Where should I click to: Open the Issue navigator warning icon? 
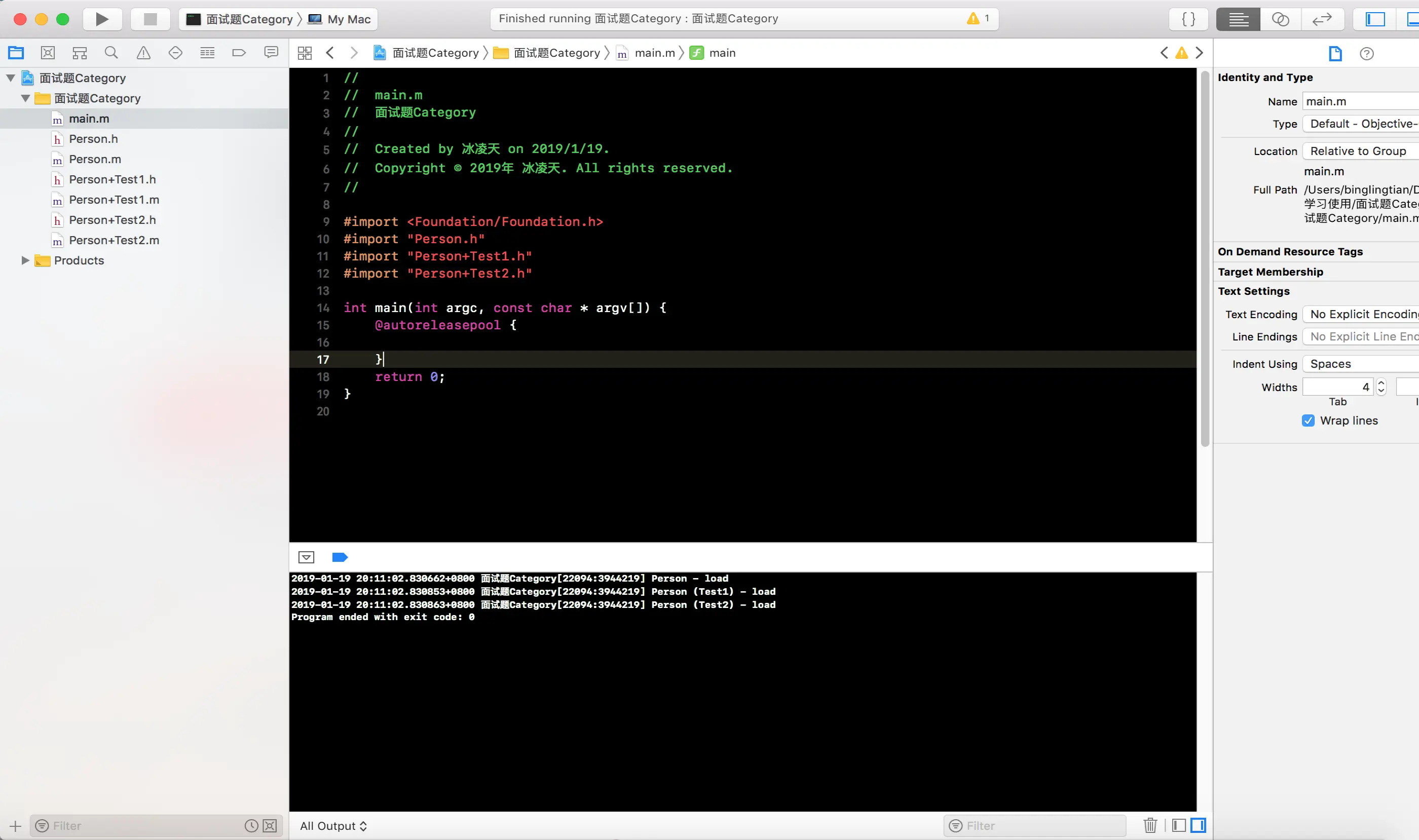(x=143, y=53)
